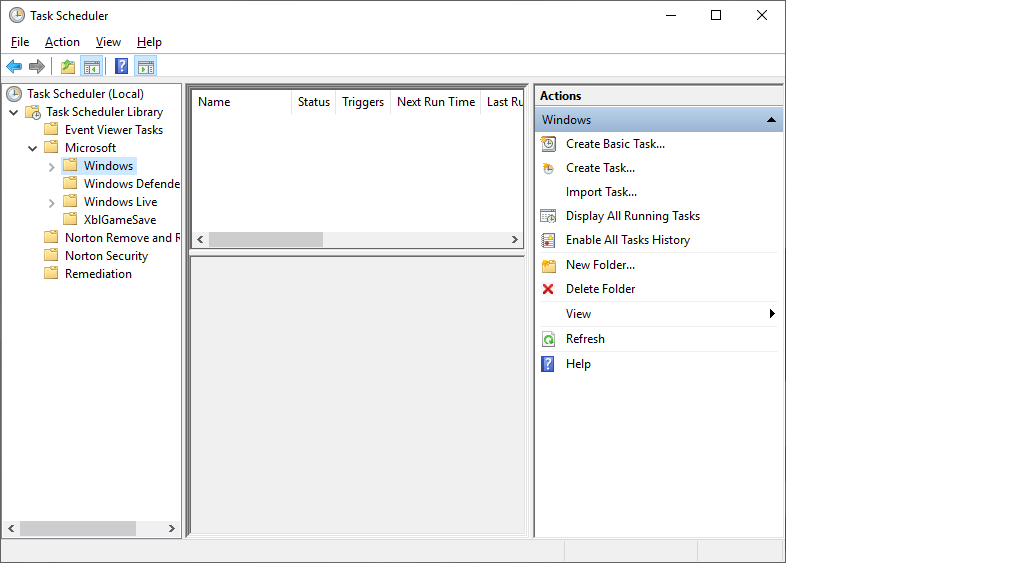1026x576 pixels.
Task: Click Create Basic Task in Actions
Action: (x=615, y=144)
